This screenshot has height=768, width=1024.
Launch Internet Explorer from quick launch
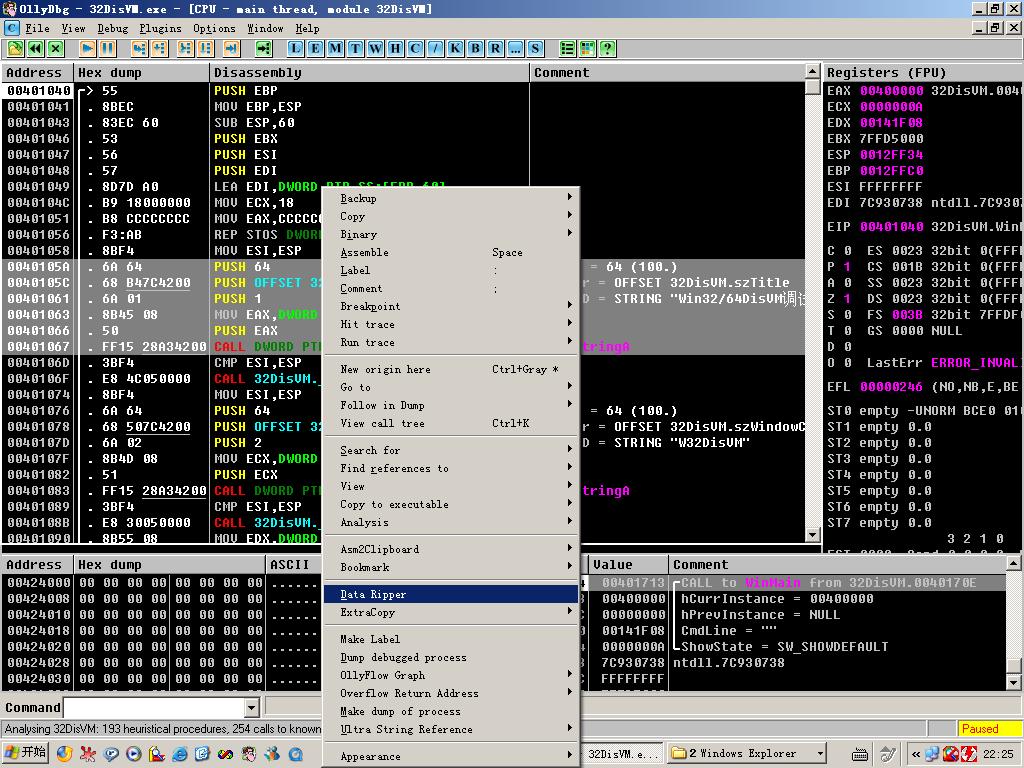[x=180, y=754]
